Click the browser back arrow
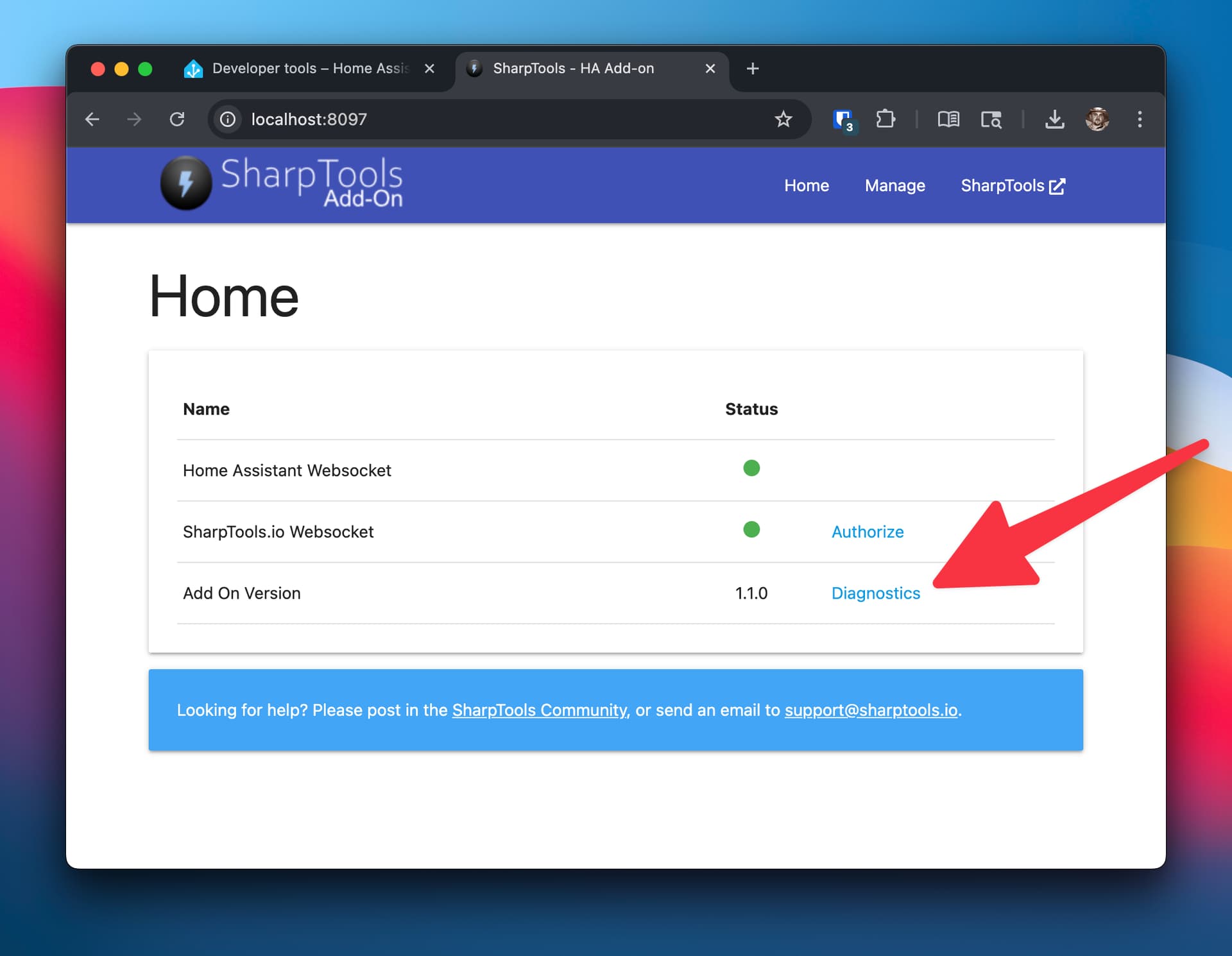1232x956 pixels. coord(92,119)
